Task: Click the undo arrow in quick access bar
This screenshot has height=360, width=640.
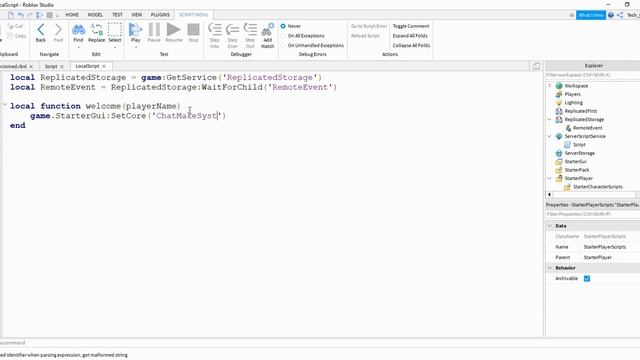Action: [21, 15]
